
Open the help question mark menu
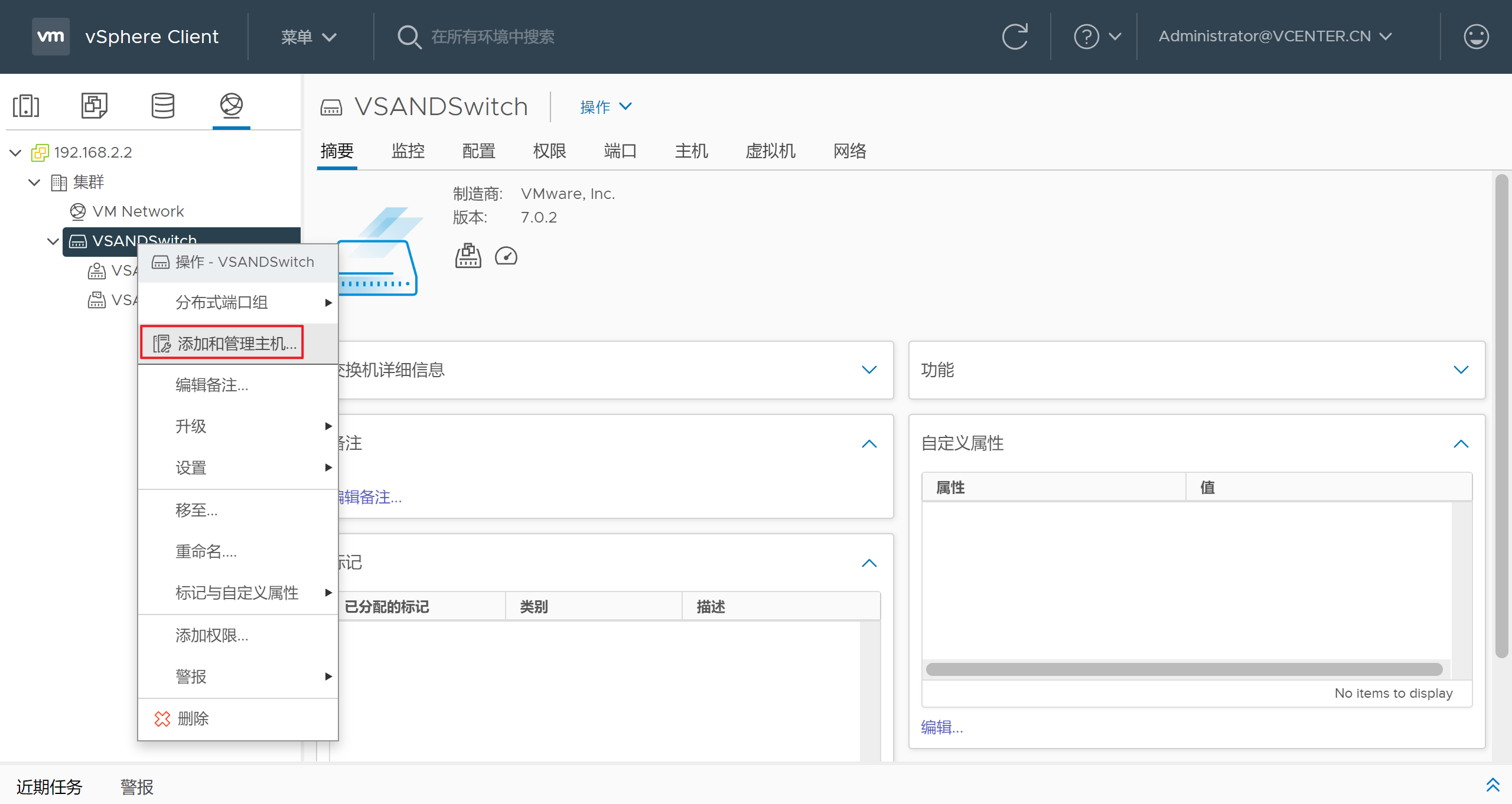click(1097, 37)
